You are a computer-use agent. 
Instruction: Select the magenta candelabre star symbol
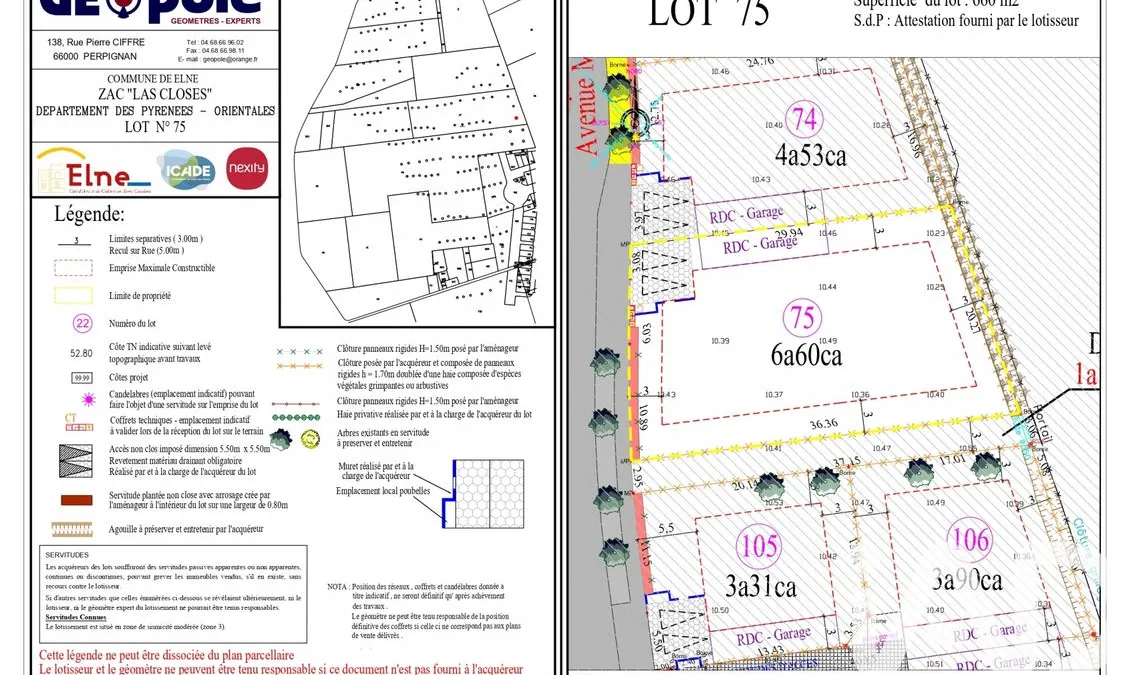point(88,400)
